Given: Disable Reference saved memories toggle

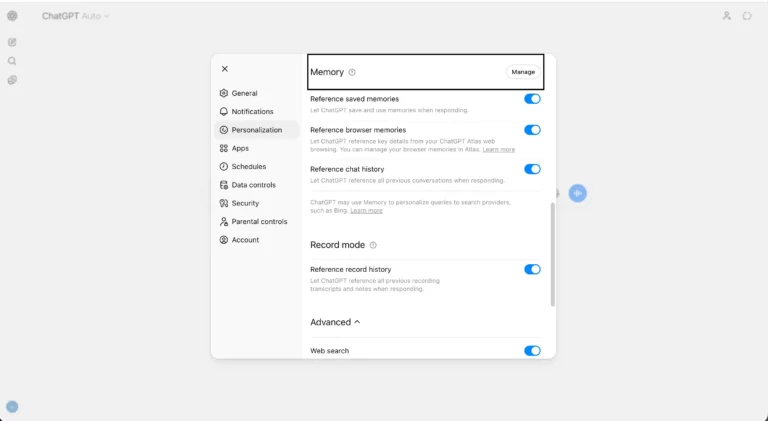Looking at the screenshot, I should (532, 99).
